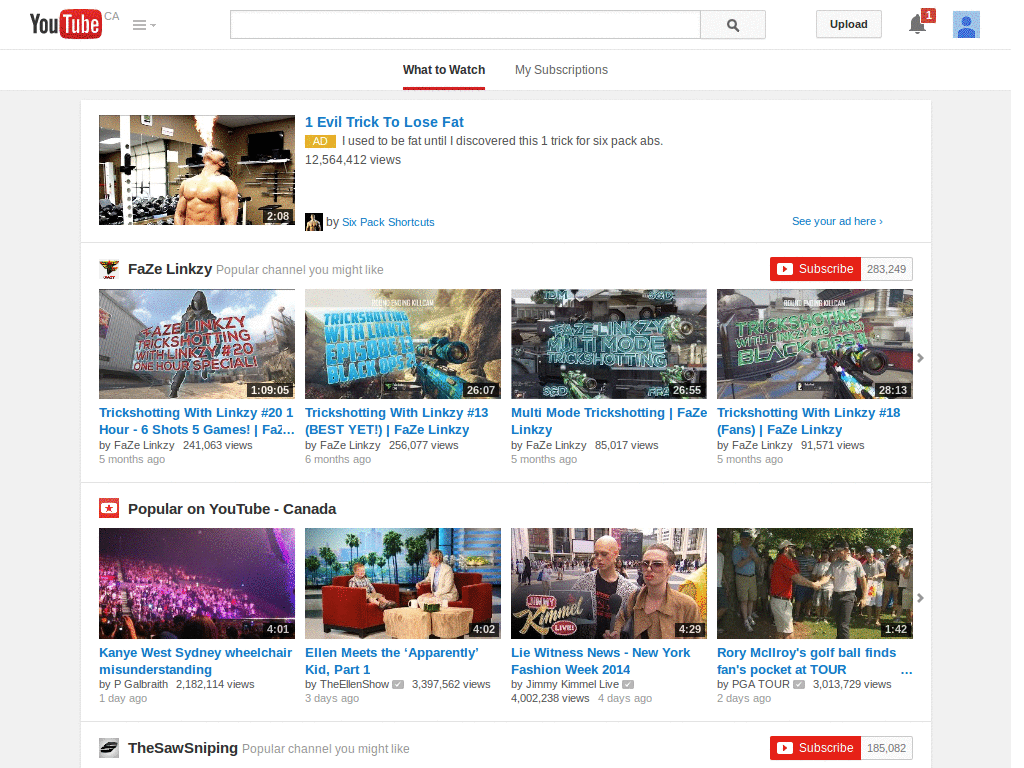Click TheSawSniping subscriber count 185,082
The width and height of the screenshot is (1024, 768).
tap(886, 748)
